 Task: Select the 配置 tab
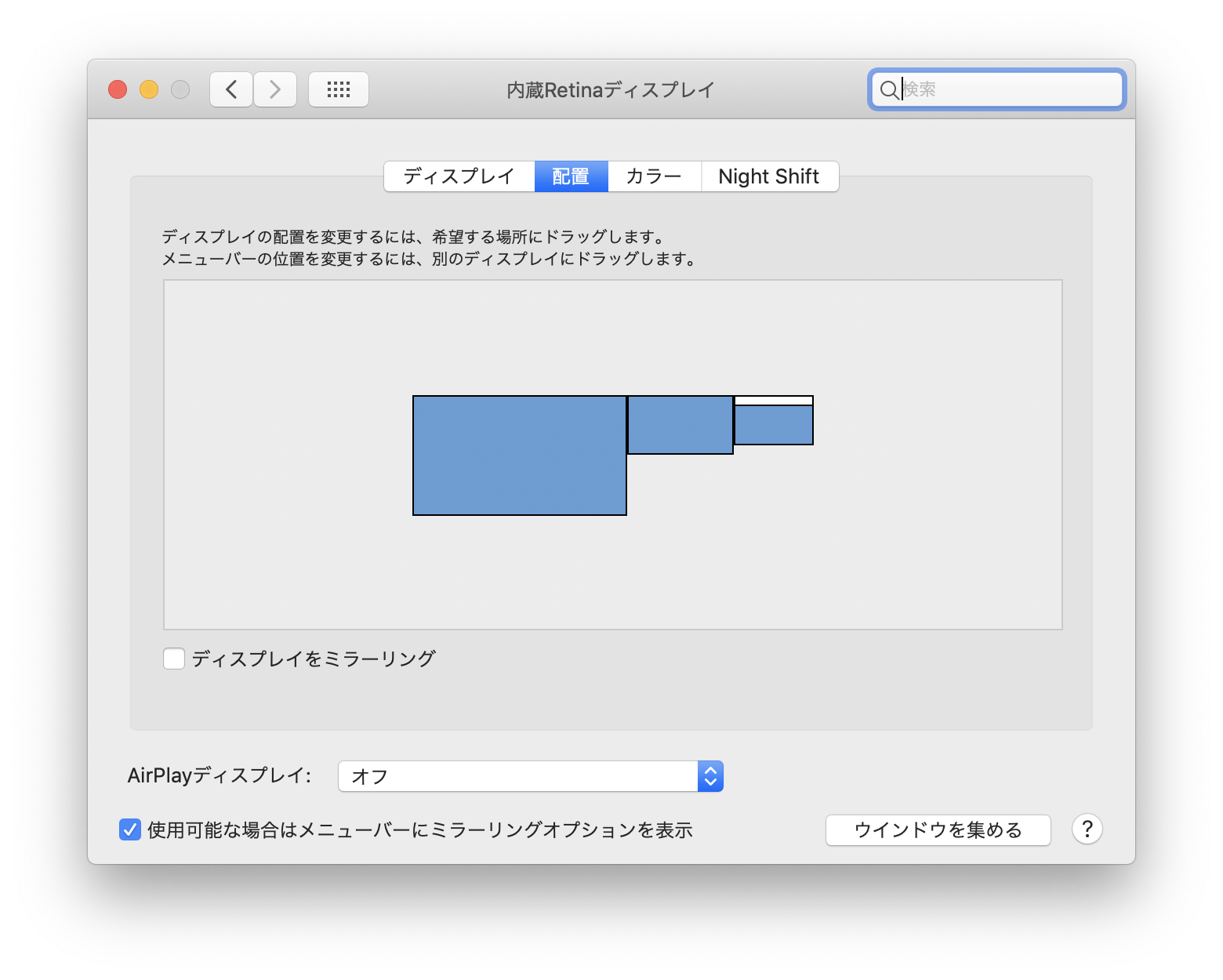point(571,176)
